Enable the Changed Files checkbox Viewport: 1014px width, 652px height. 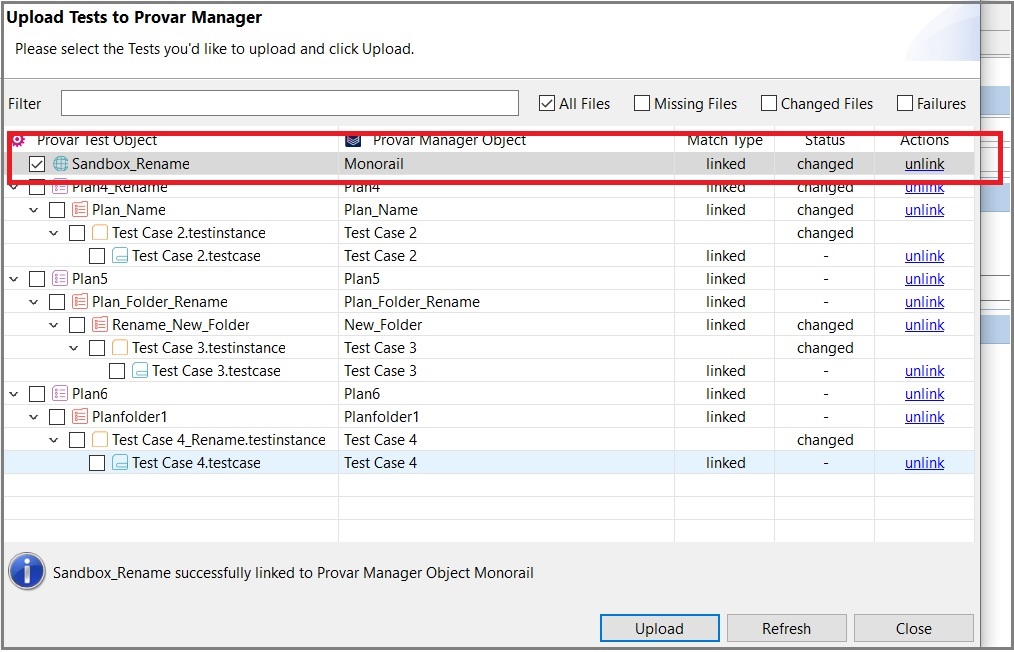769,103
